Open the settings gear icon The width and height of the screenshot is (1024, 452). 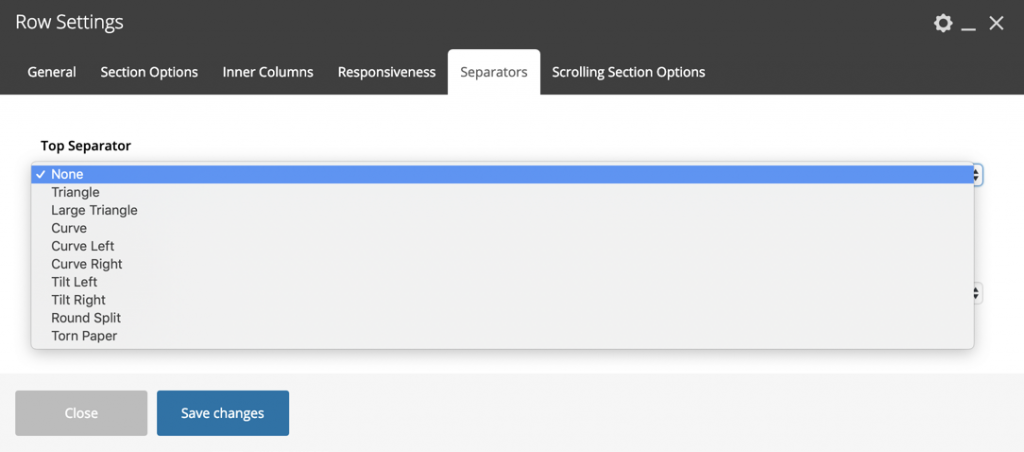point(942,23)
